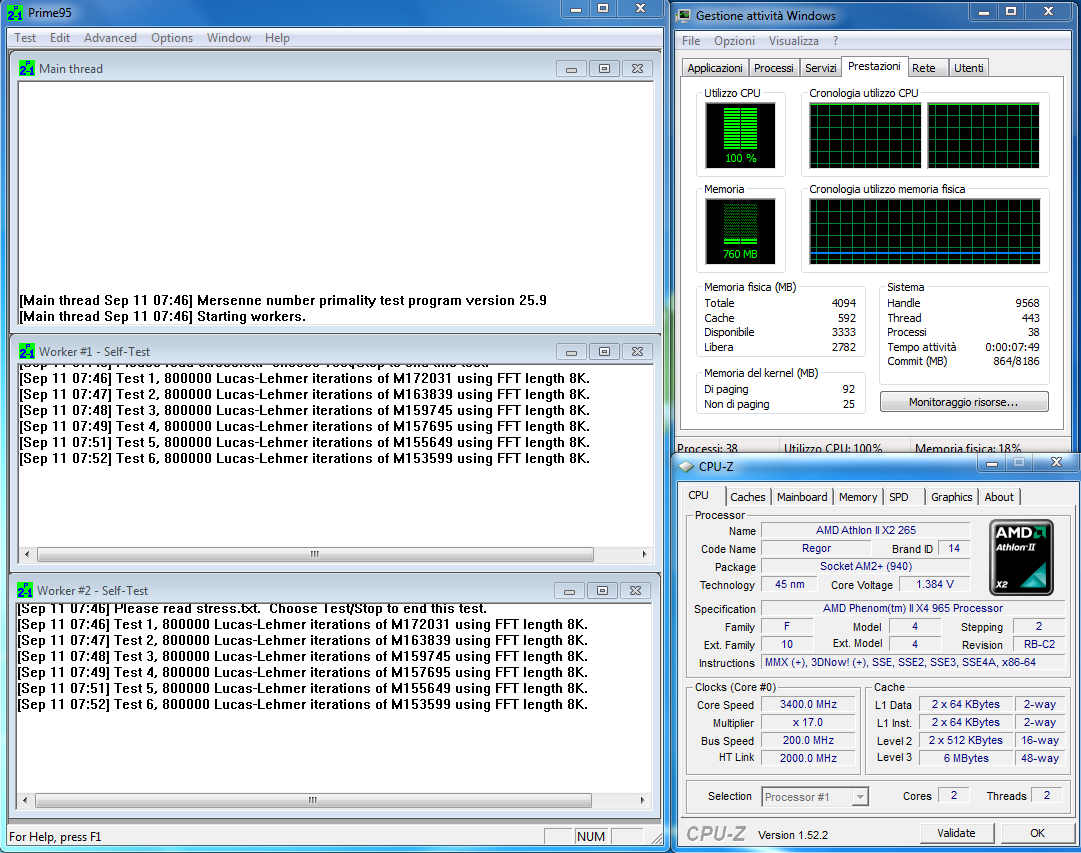Screen dimensions: 1081x853
Task: Open the File menu in Task Manager
Action: point(691,41)
